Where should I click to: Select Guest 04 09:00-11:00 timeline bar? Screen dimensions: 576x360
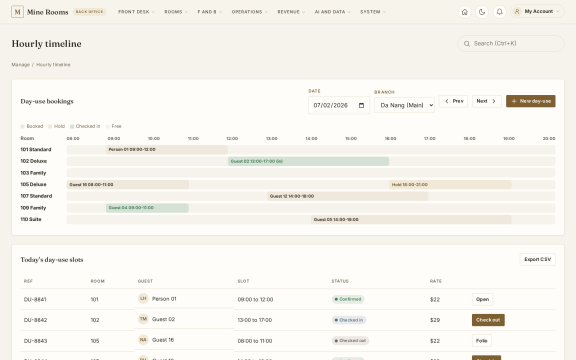click(x=147, y=208)
